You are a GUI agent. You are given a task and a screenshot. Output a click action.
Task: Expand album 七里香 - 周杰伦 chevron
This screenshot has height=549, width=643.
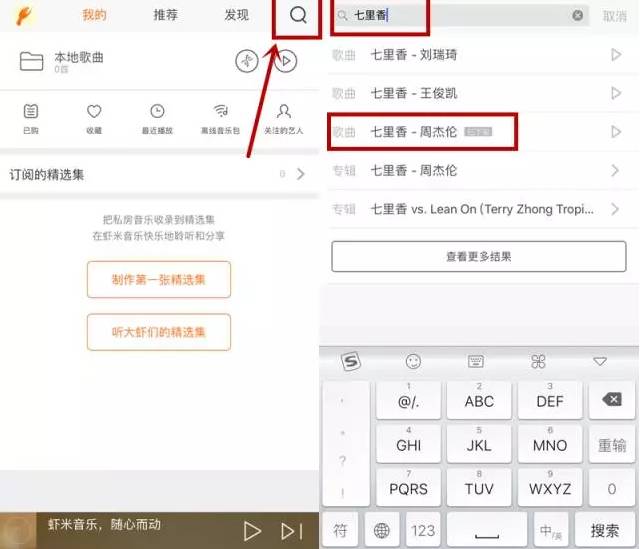coord(615,171)
